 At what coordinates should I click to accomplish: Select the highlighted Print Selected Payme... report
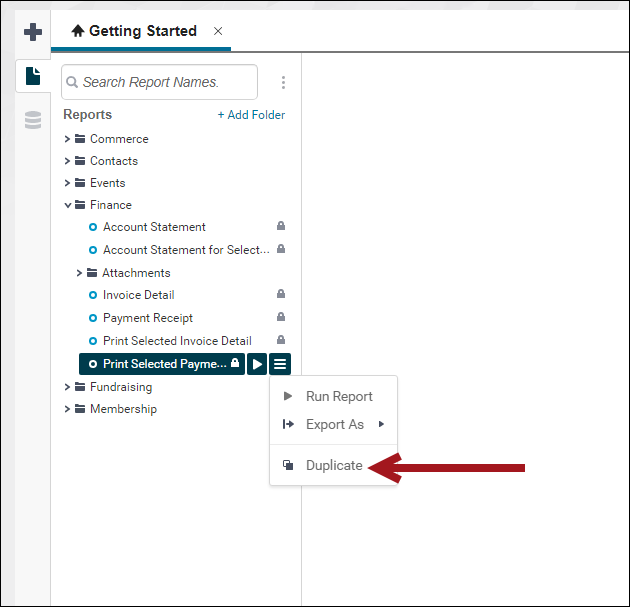point(162,364)
